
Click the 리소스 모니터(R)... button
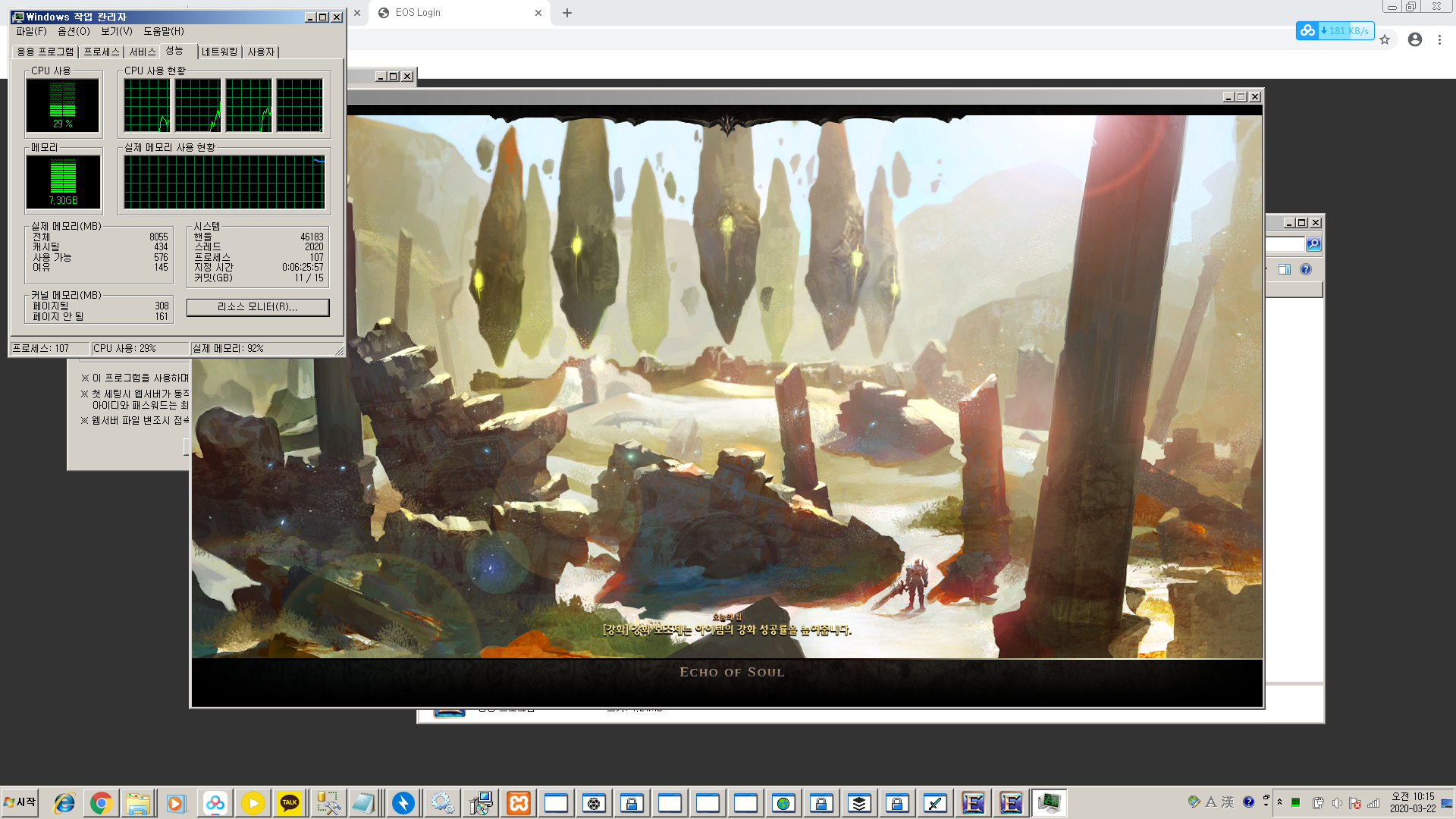click(x=257, y=306)
